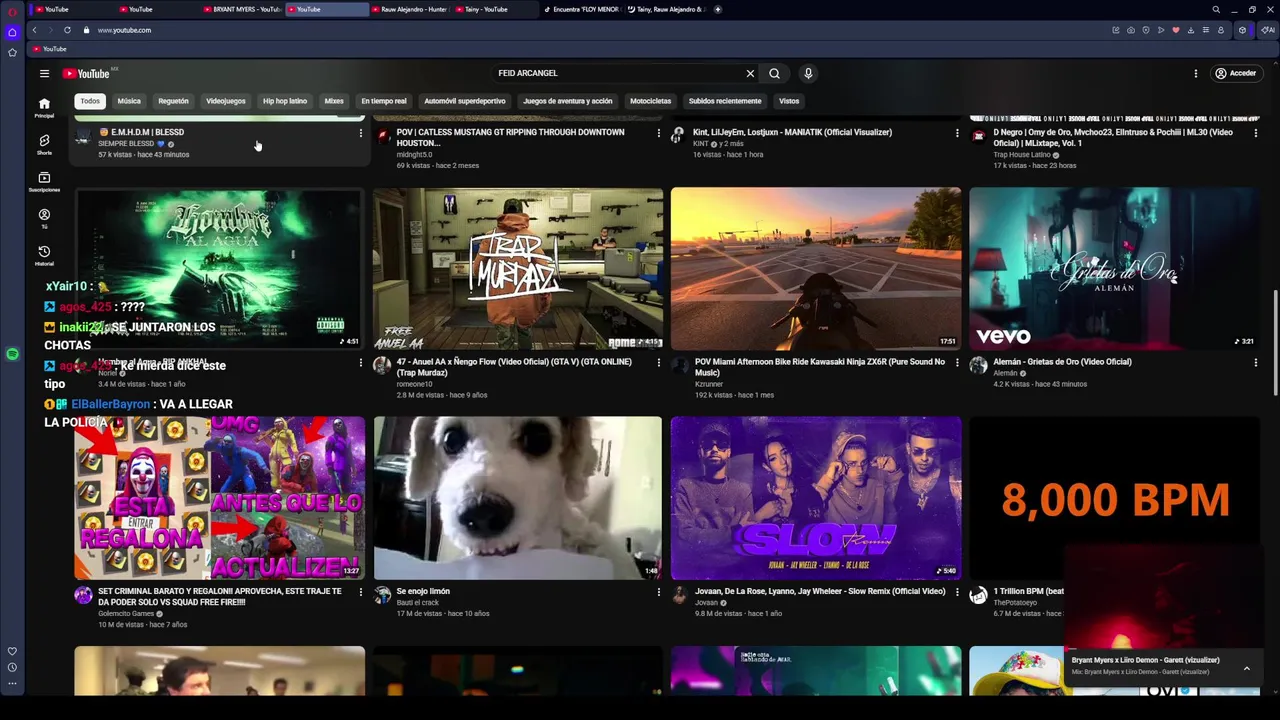Viewport: 1280px width, 720px height.
Task: Open options for E.M.H.D.M | BLESSD video
Action: click(360, 133)
